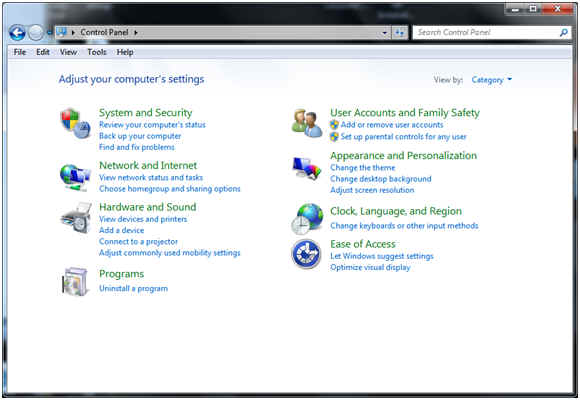Open the User Accounts people icon
This screenshot has width=580, height=400.
[x=307, y=123]
